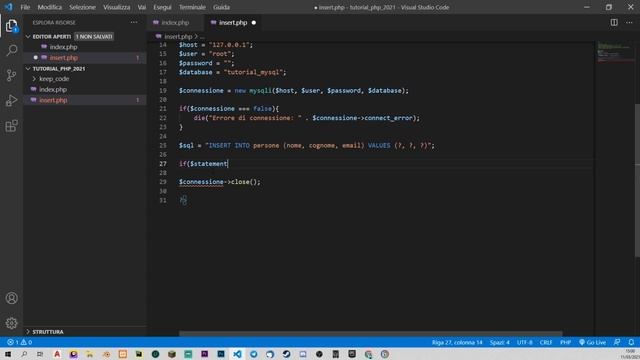The image size is (640, 360).
Task: Click the feedback icon in status bar
Action: pyautogui.click(x=617, y=342)
